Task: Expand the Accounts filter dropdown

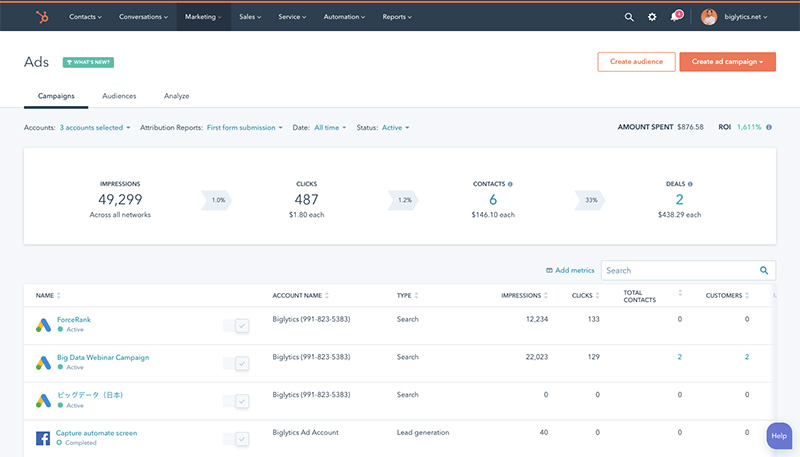Action: 93,128
